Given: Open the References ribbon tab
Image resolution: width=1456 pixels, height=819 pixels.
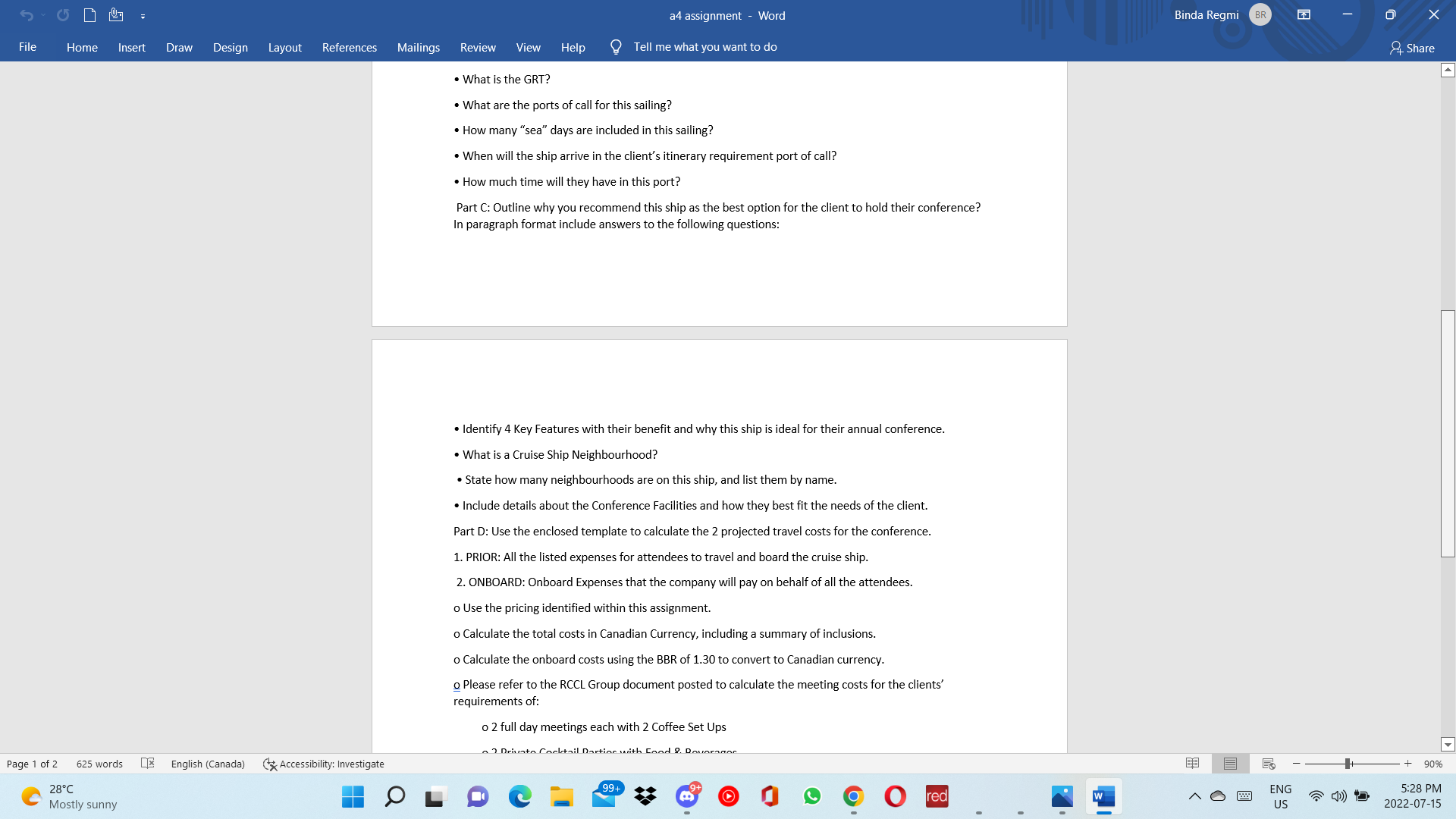Looking at the screenshot, I should coord(349,47).
